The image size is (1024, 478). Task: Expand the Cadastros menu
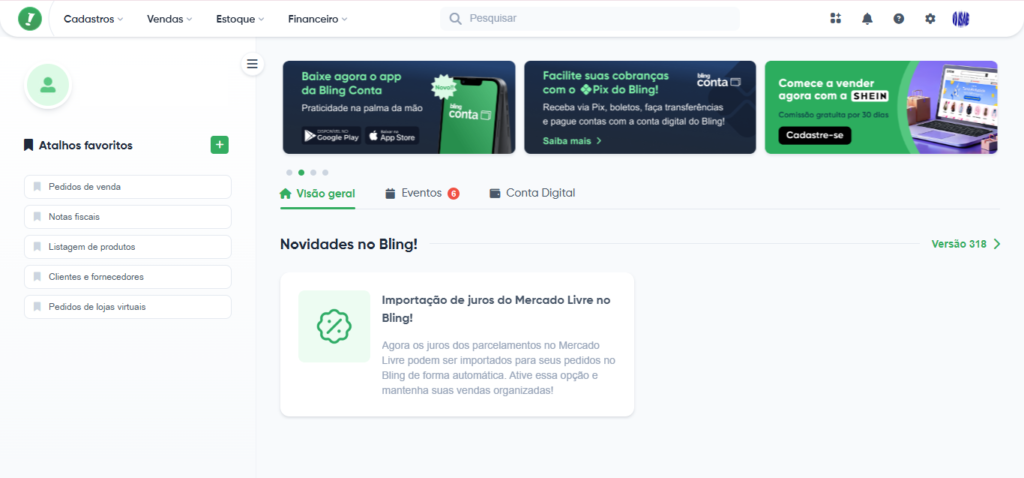[x=93, y=19]
